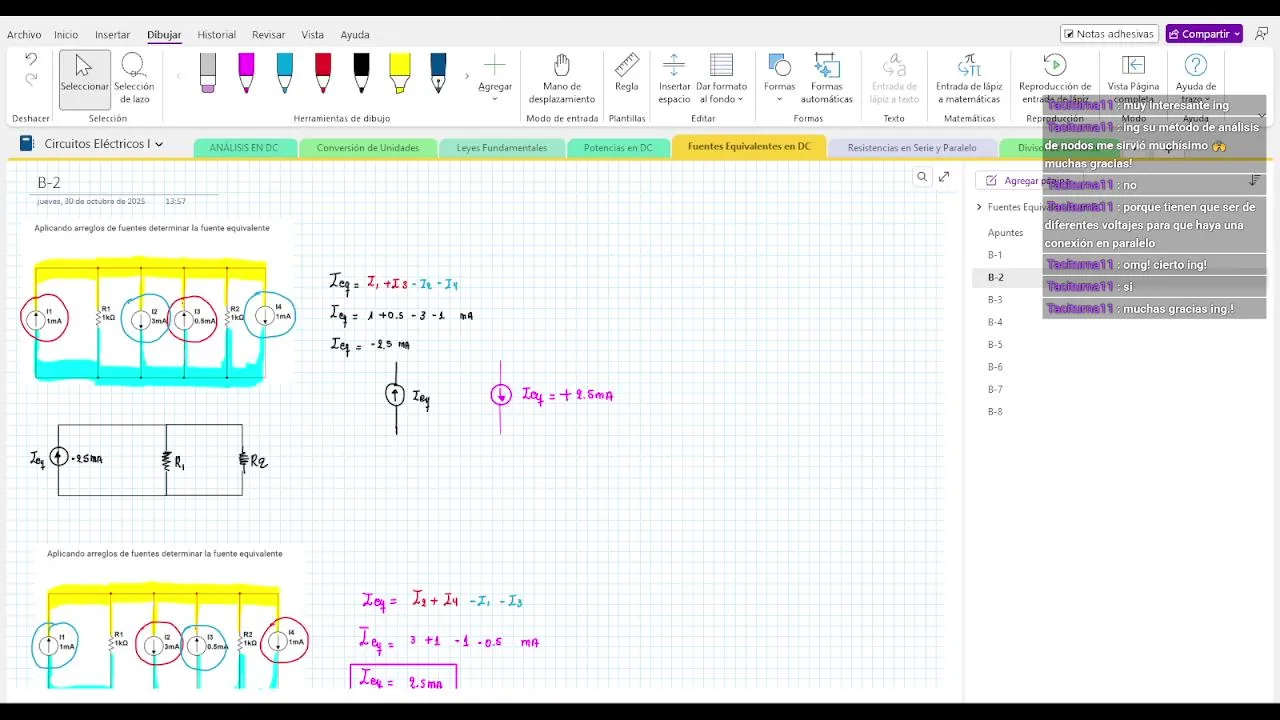Click the page title B-2
Viewport: 1280px width, 720px height.
coord(49,183)
